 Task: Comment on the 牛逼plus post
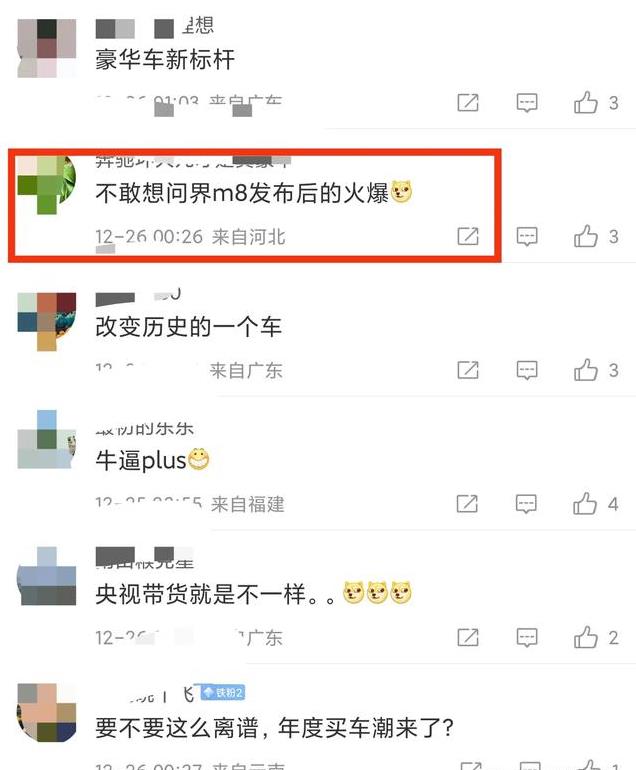coord(525,504)
